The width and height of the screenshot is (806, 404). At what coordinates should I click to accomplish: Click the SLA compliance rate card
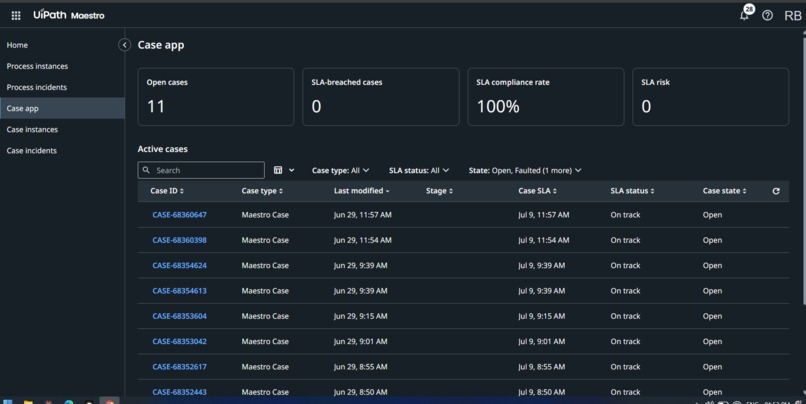[546, 97]
